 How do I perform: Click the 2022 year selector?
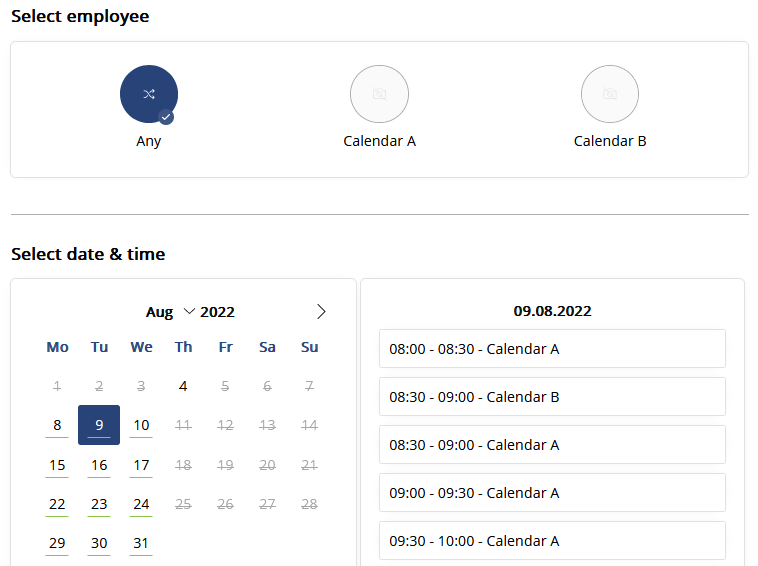coord(218,312)
